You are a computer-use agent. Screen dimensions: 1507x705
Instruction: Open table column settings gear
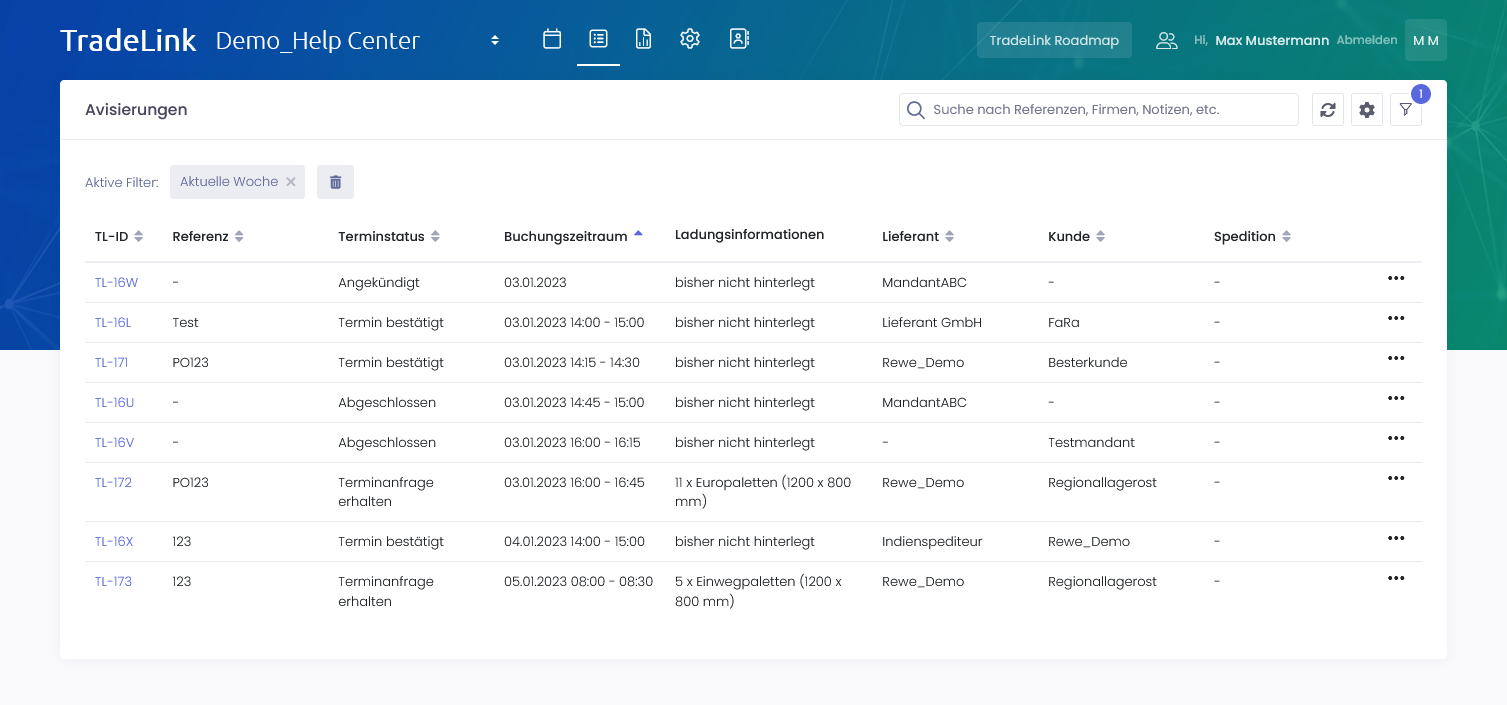(x=1367, y=110)
